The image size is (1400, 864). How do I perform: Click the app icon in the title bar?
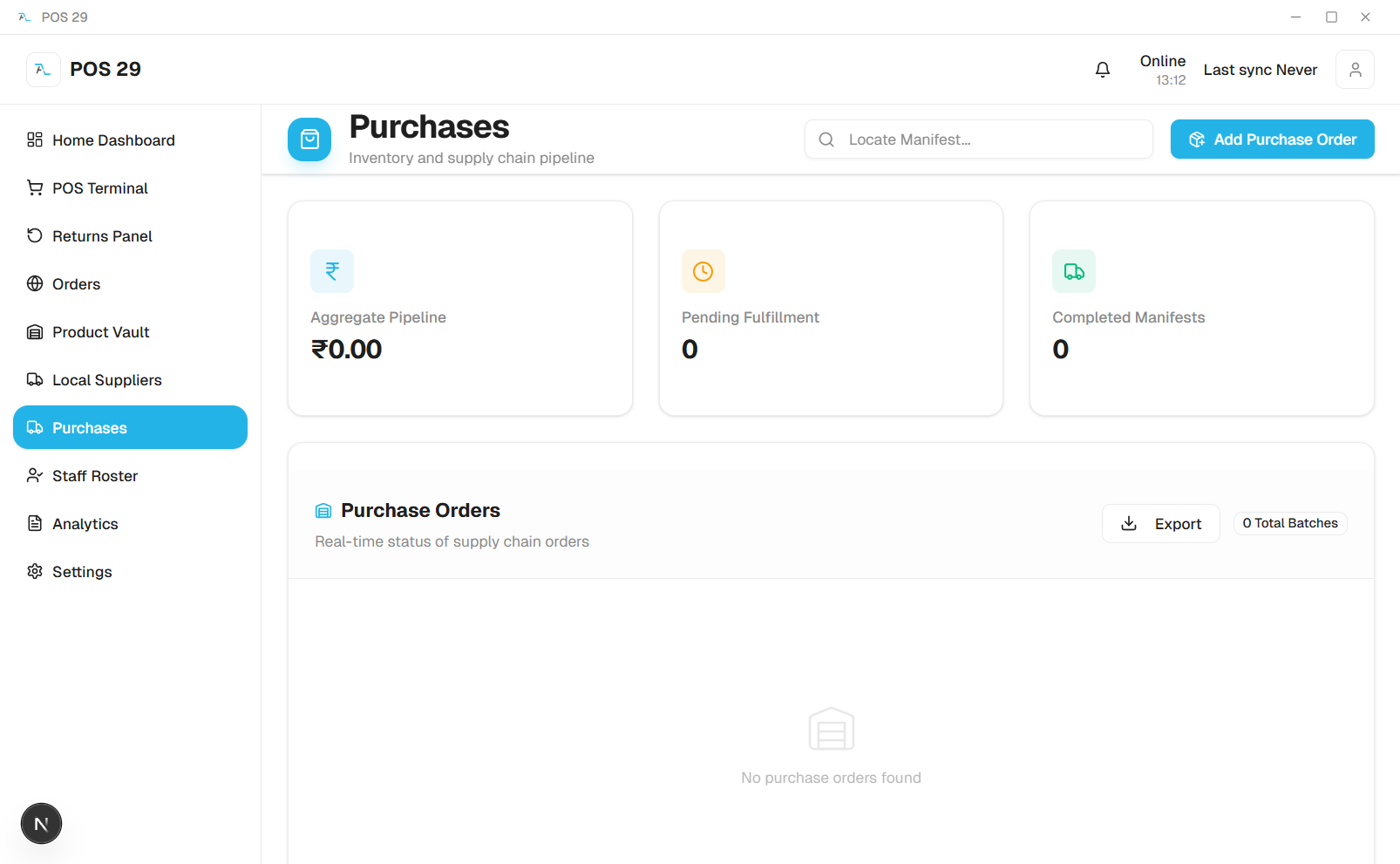pos(24,17)
